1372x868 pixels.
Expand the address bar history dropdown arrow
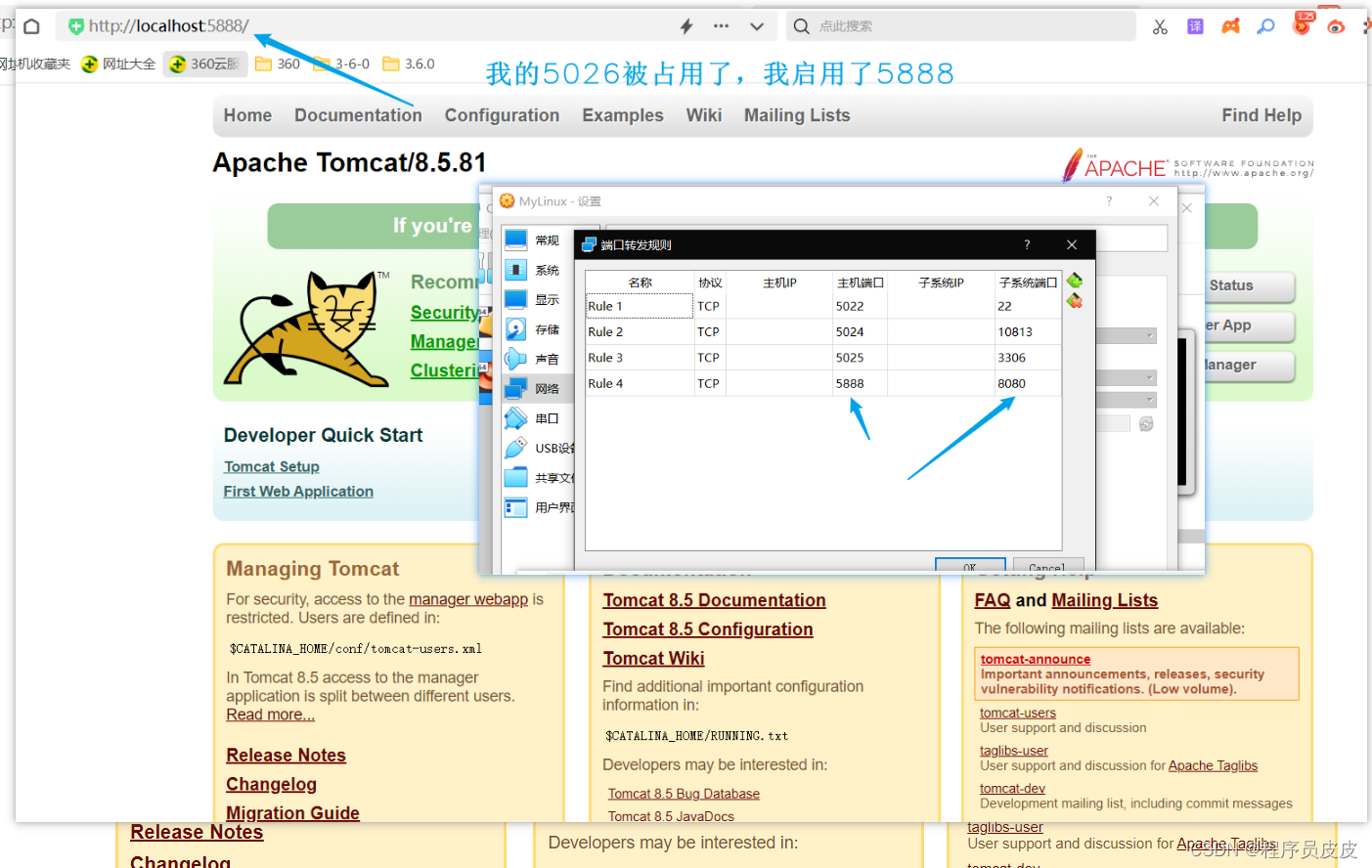coord(757,26)
